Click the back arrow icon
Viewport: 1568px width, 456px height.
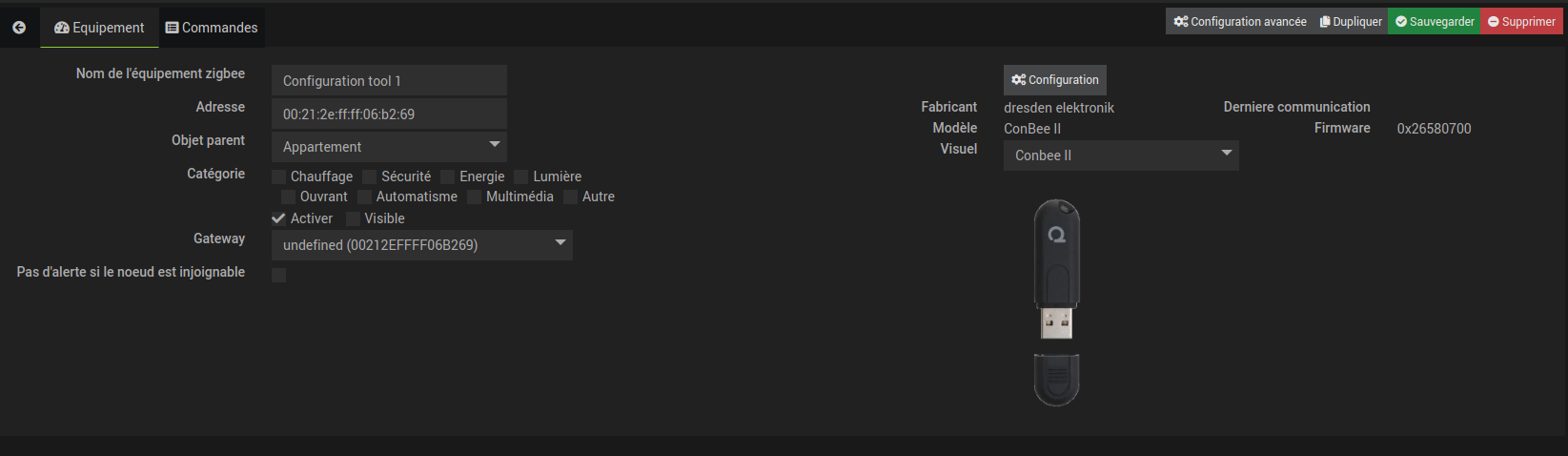(x=19, y=28)
